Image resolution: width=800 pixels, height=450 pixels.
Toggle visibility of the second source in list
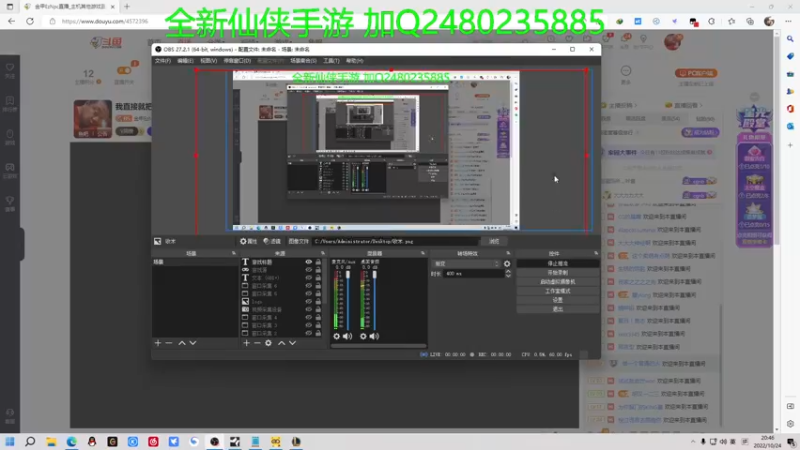(309, 270)
